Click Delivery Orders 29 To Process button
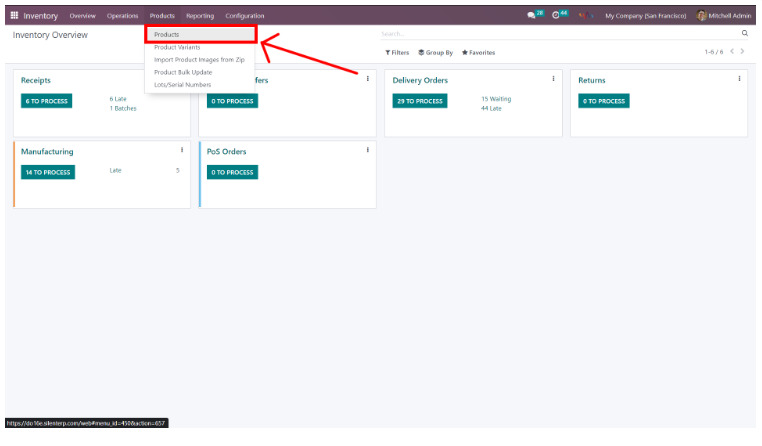Screen dimensions: 762x446 tap(419, 101)
